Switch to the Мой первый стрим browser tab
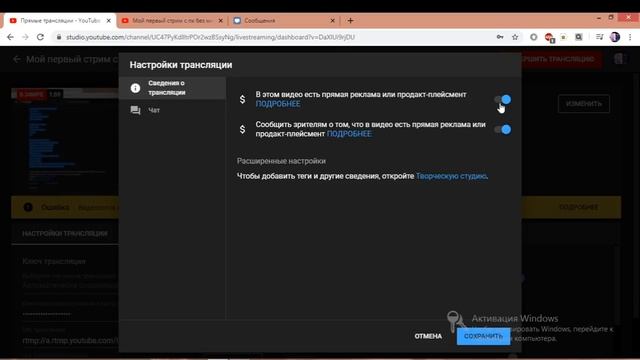Screen dimensions: 640x360 [171, 20]
